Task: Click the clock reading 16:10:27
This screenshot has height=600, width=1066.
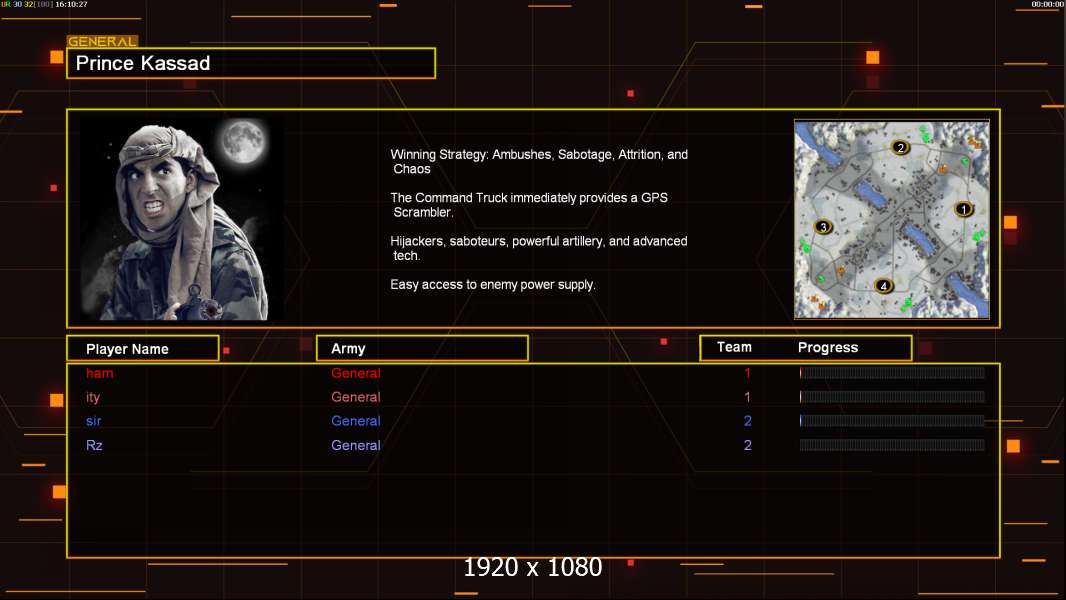Action: pyautogui.click(x=71, y=4)
